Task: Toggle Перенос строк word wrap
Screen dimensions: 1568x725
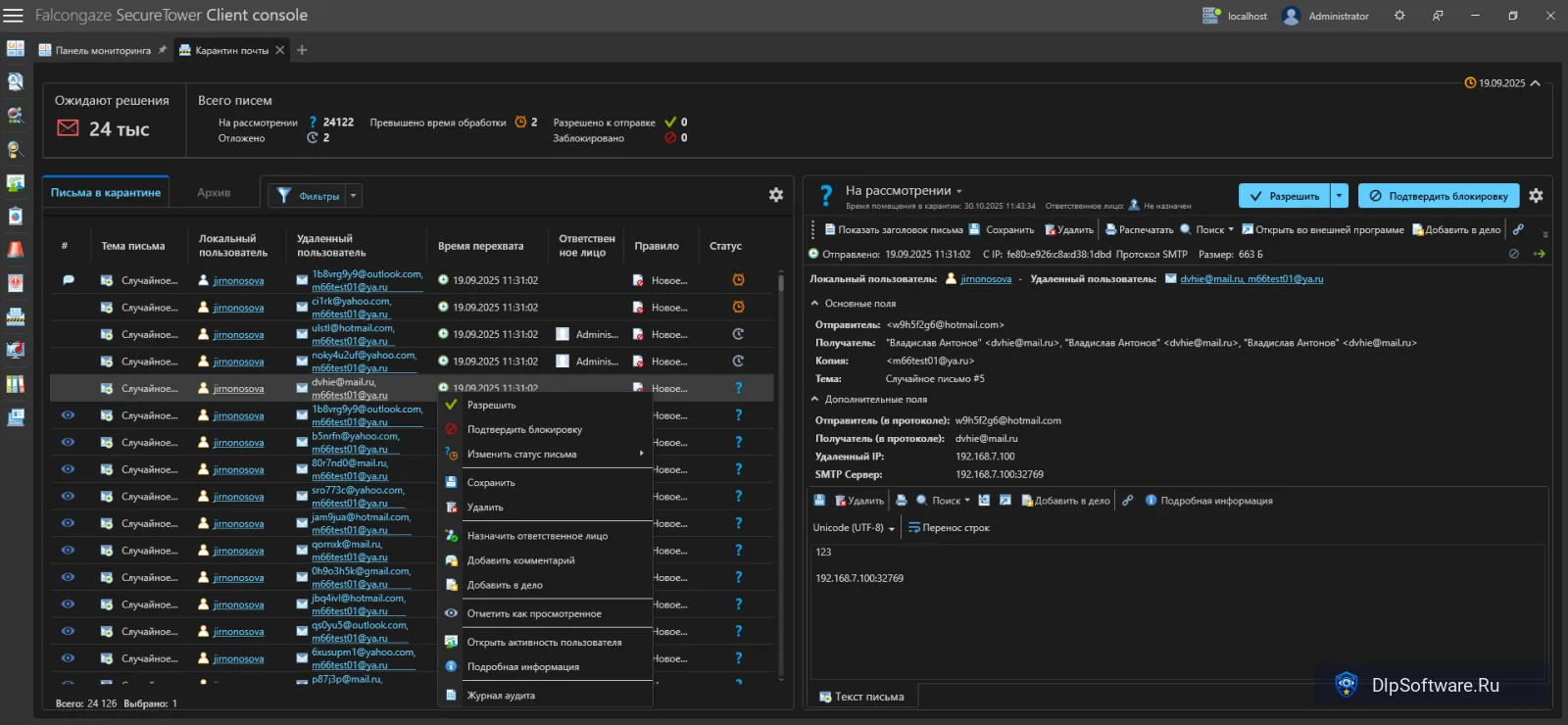Action: [949, 528]
